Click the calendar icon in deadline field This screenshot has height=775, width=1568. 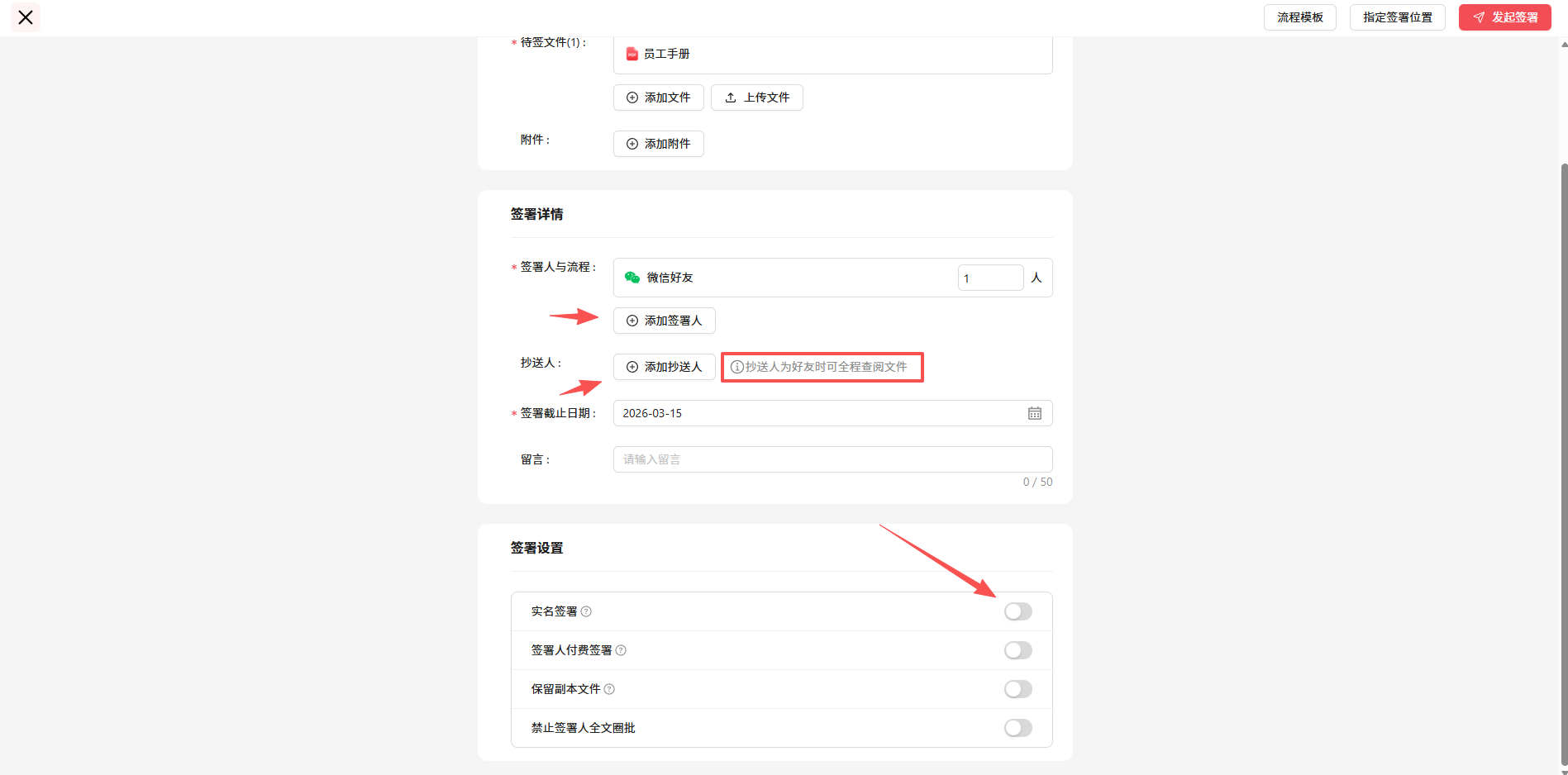click(x=1034, y=413)
